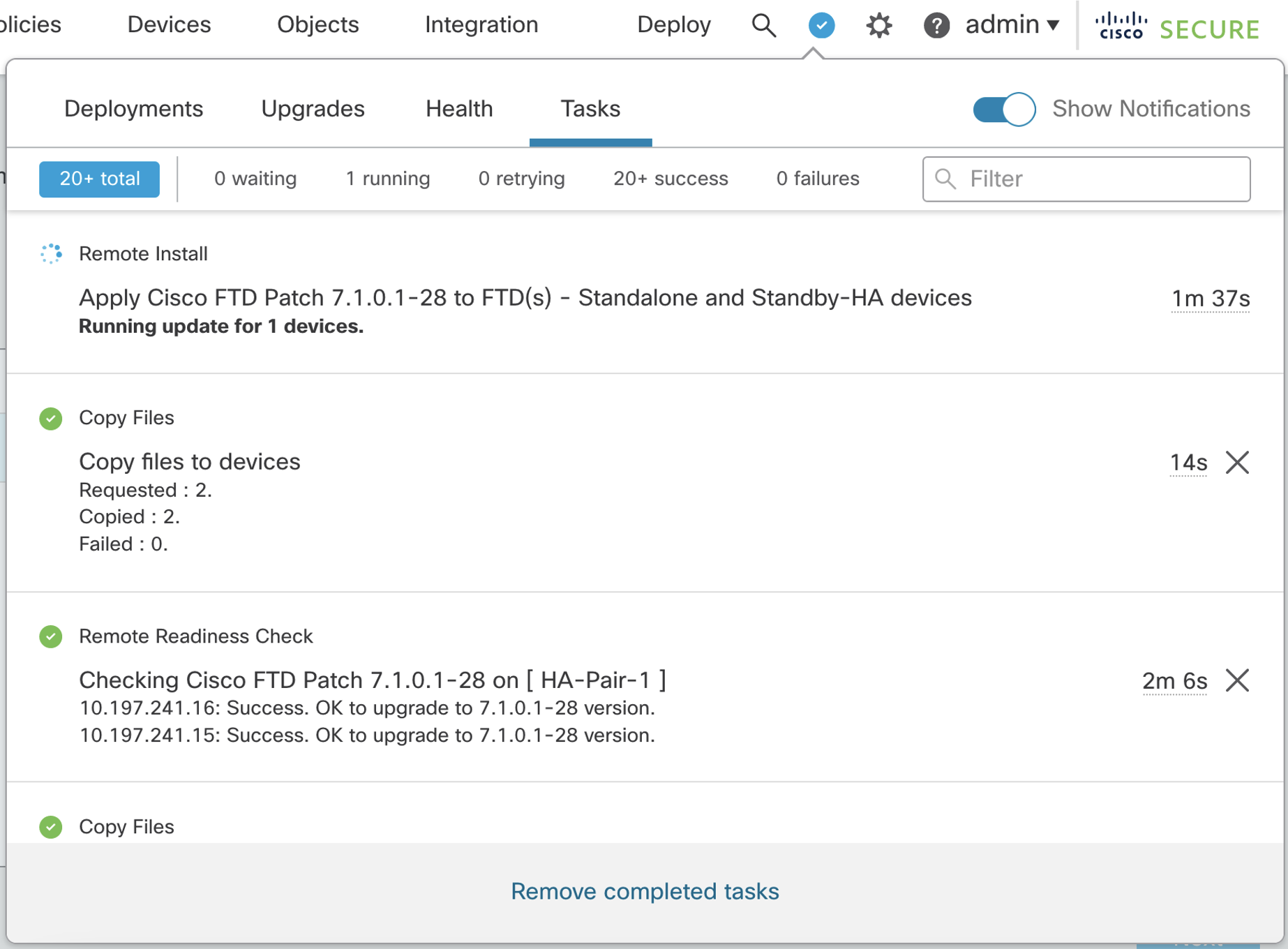Image resolution: width=1288 pixels, height=949 pixels.
Task: Click the Remote Readiness Check heading
Action: coord(195,636)
